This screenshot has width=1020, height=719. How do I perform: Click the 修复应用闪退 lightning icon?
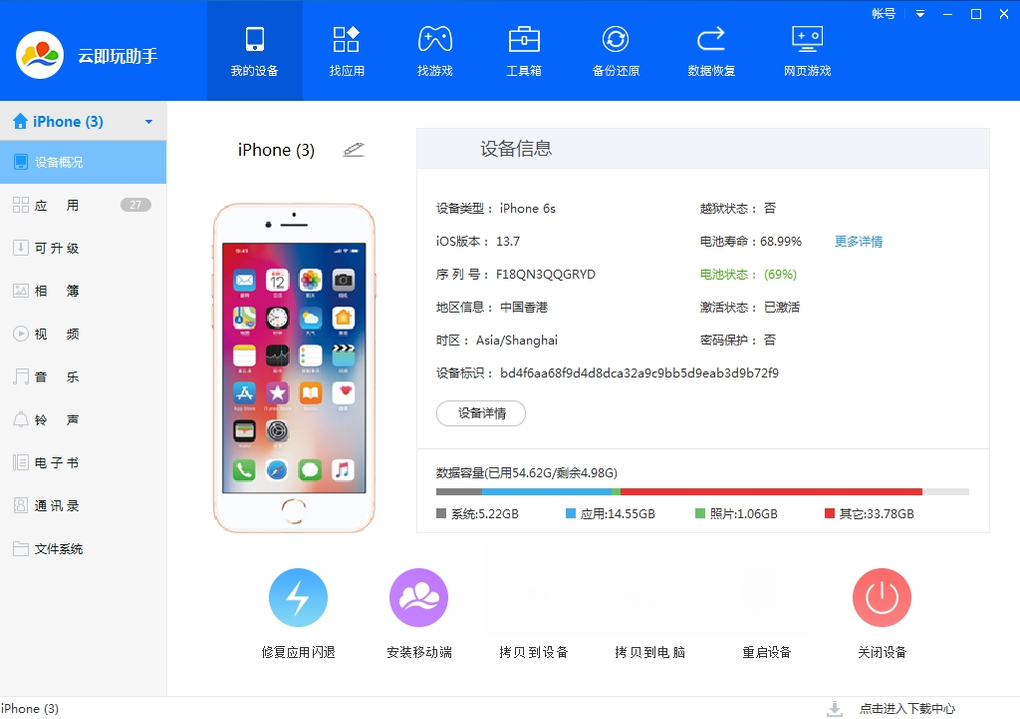pos(298,597)
